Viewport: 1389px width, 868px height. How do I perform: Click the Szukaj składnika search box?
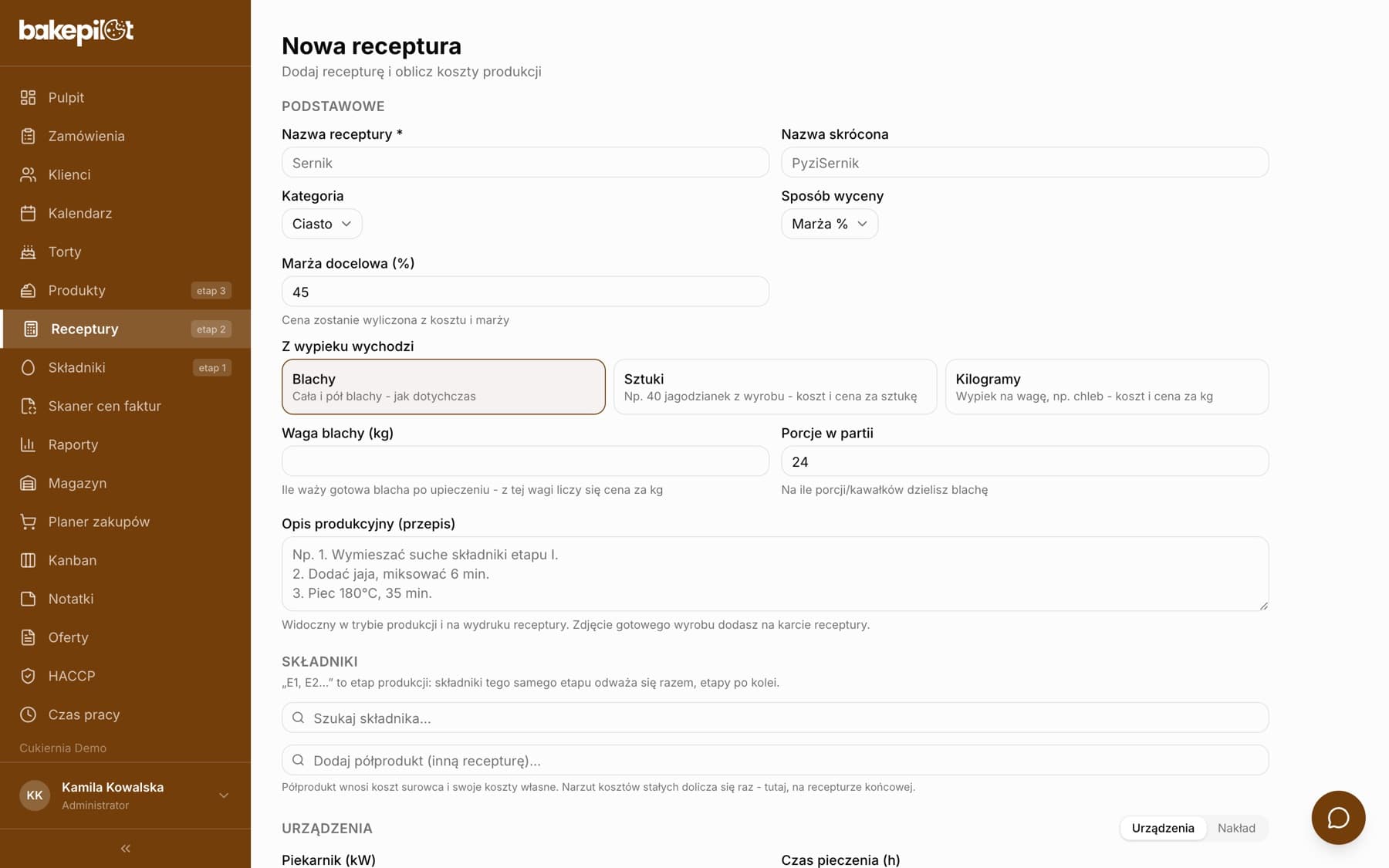tap(775, 718)
